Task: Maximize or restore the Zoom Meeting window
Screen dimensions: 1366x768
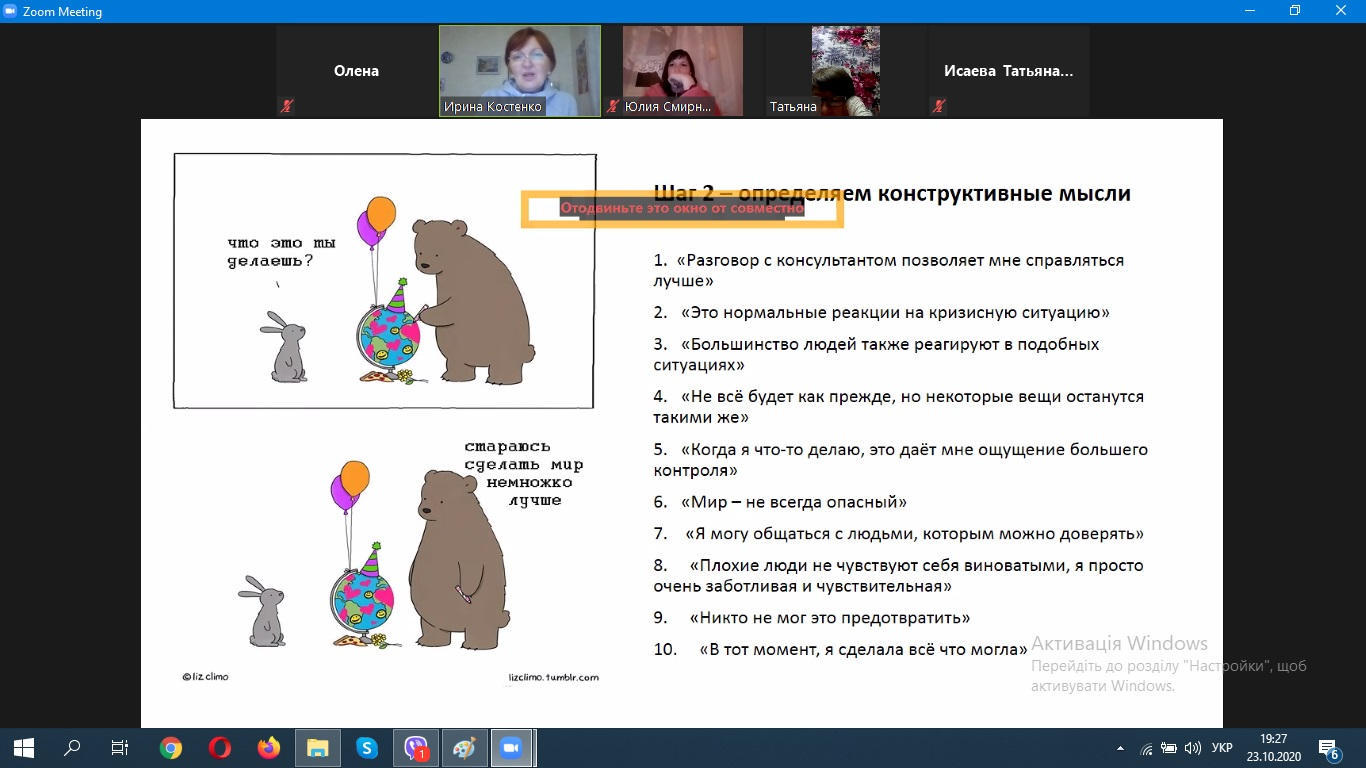Action: [x=1295, y=11]
